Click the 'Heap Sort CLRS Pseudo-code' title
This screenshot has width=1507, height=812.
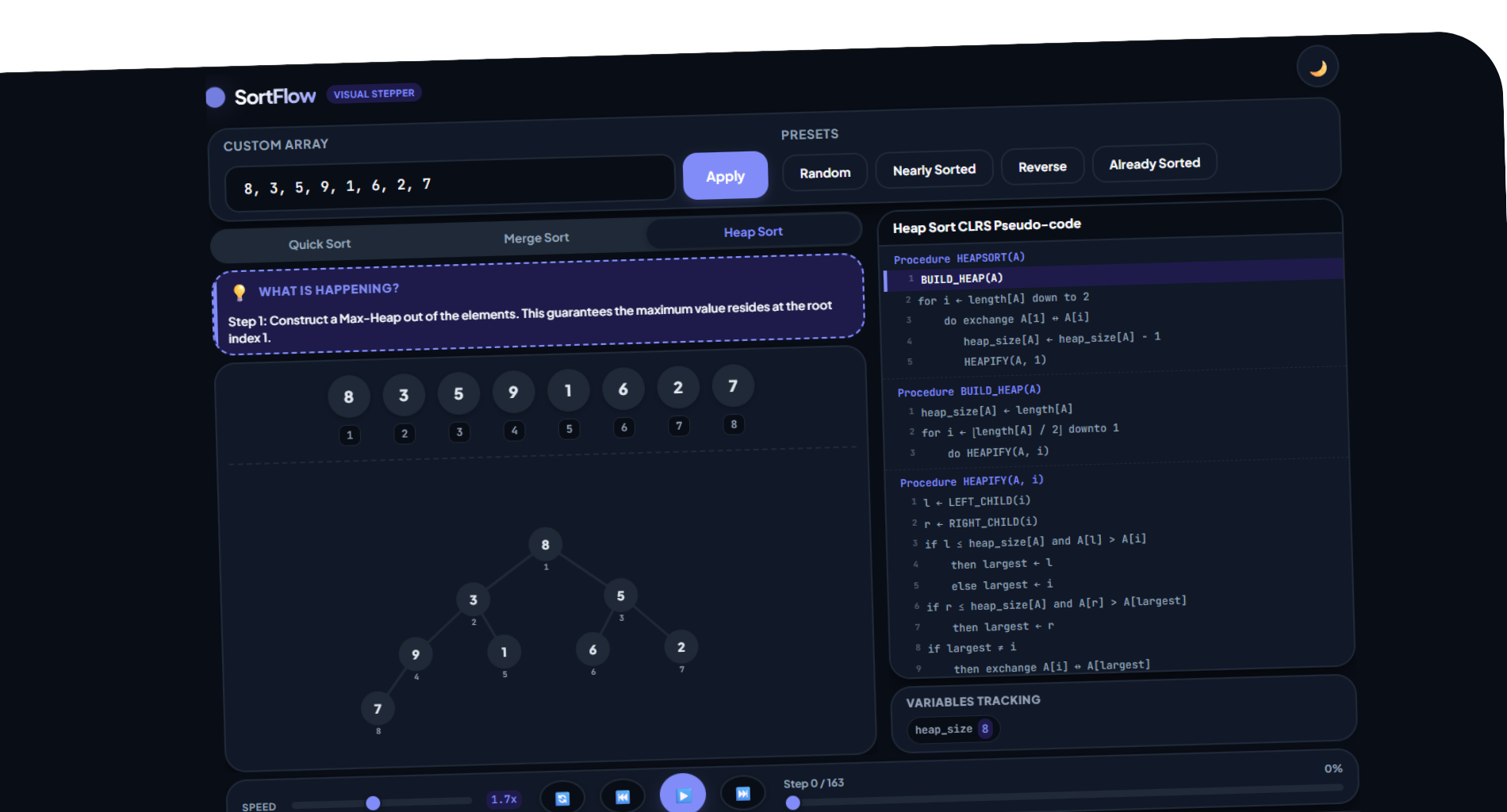click(x=987, y=226)
